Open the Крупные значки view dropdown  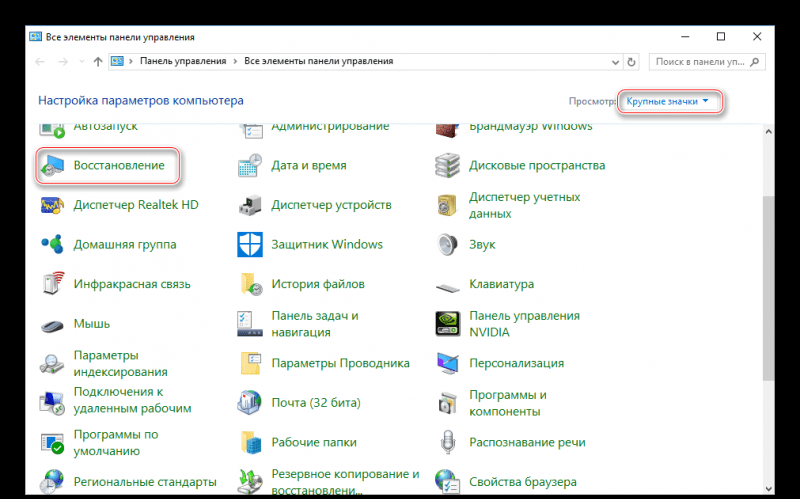[667, 102]
